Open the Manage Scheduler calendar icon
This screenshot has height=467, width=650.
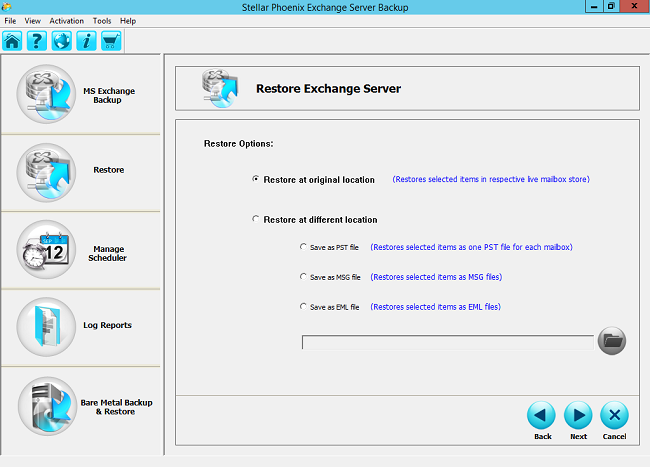pyautogui.click(x=46, y=249)
